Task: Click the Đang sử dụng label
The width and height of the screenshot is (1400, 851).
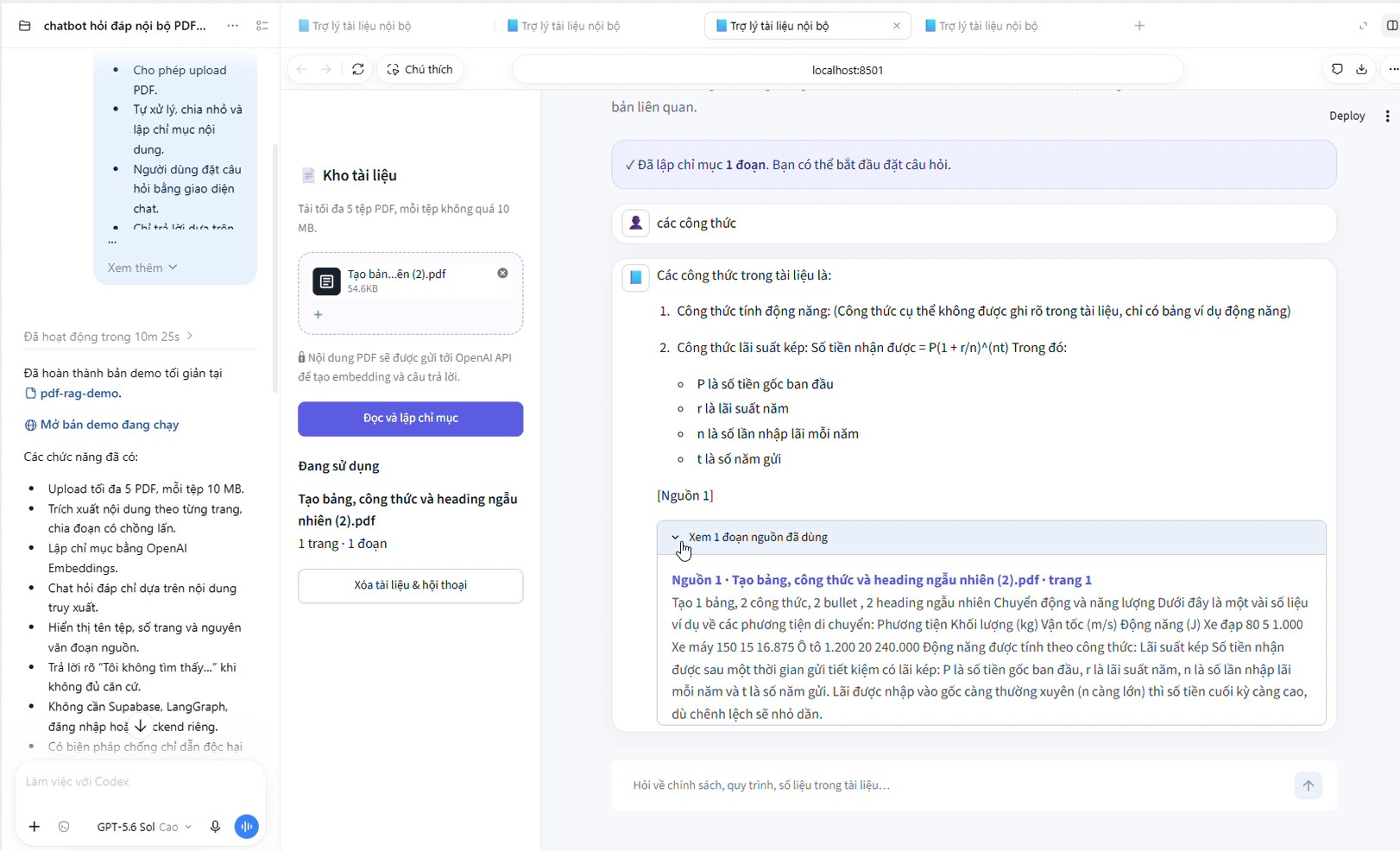Action: click(339, 466)
